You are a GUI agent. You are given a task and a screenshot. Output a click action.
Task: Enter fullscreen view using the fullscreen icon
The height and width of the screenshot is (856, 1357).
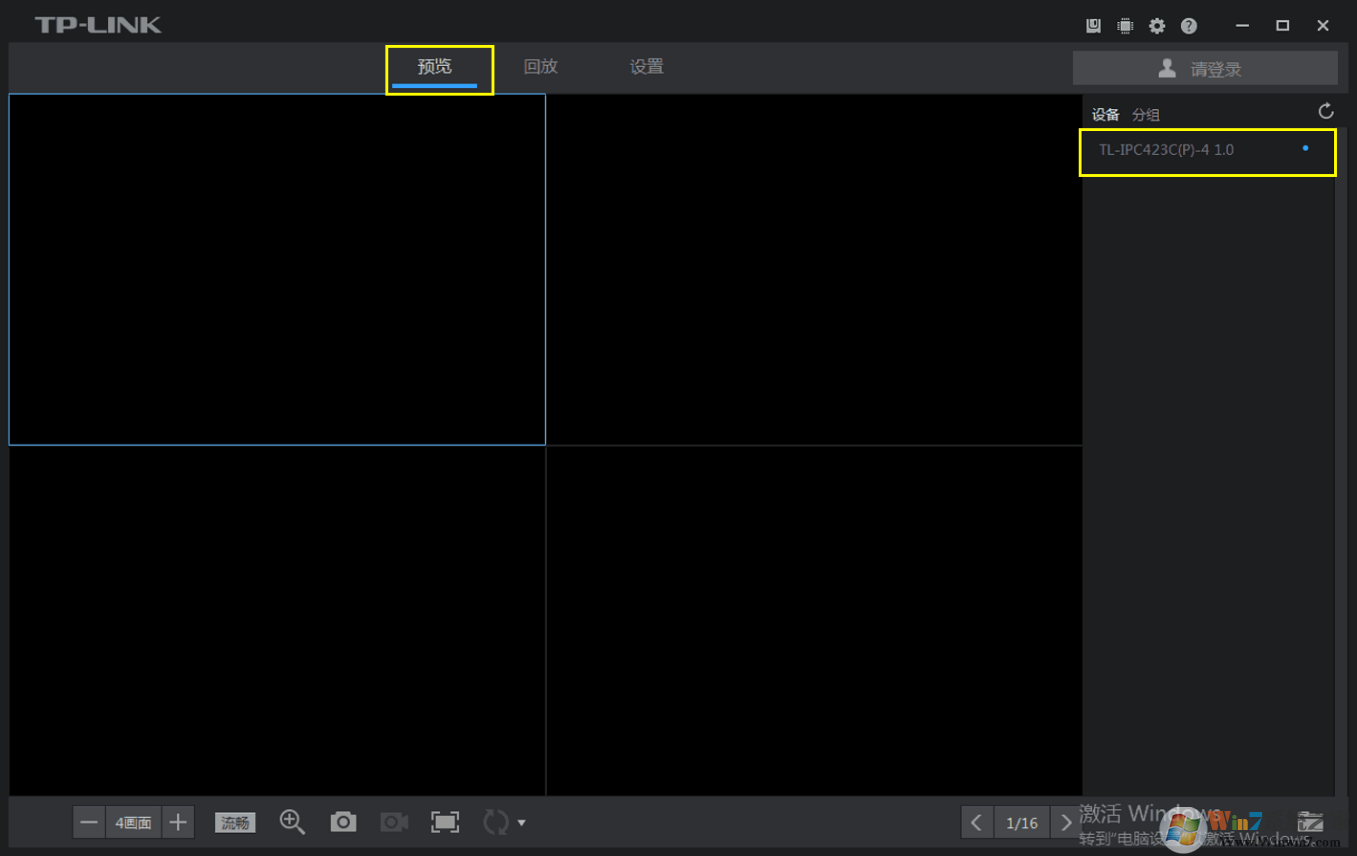click(x=445, y=822)
